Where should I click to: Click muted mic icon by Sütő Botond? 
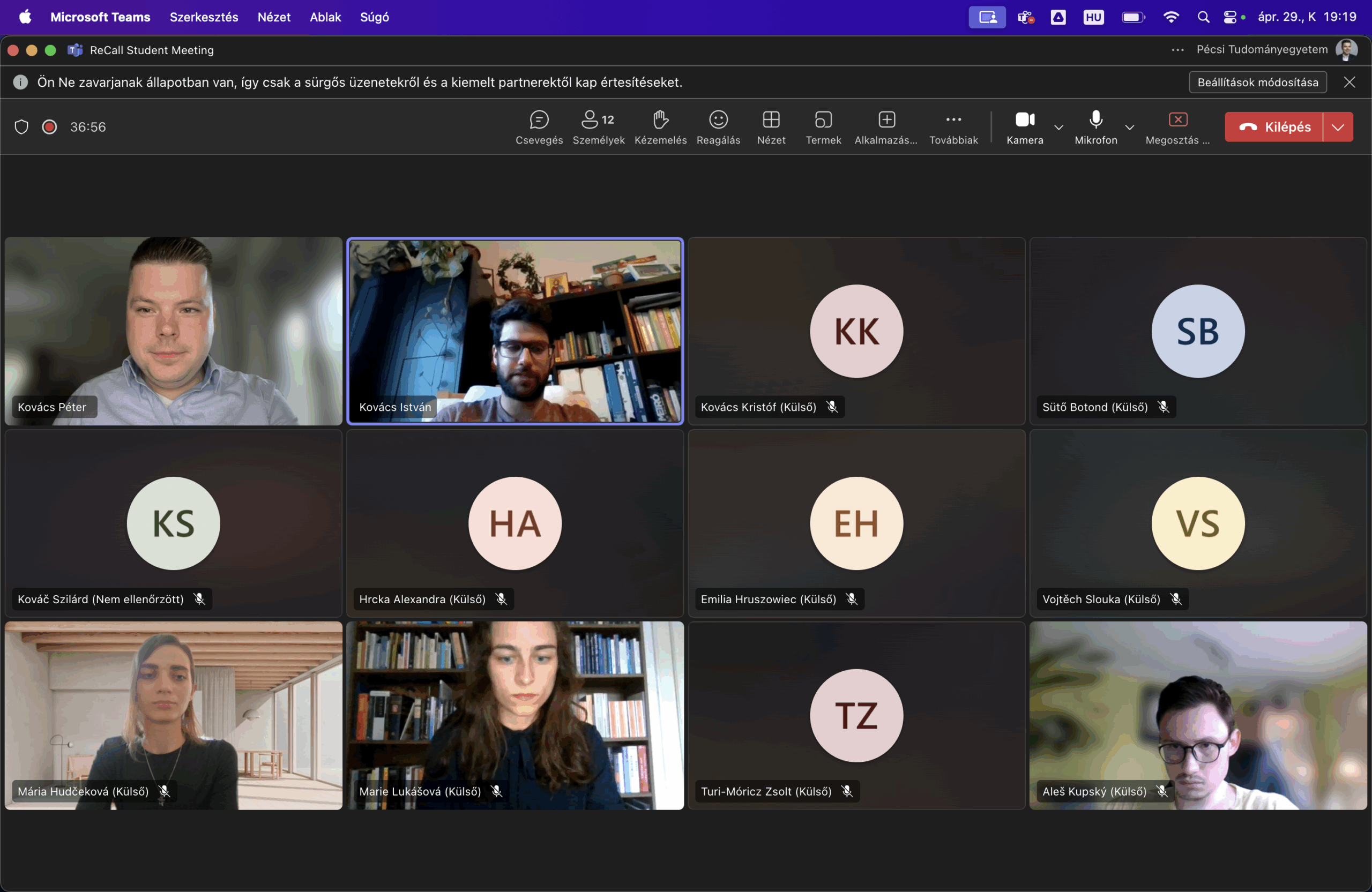pos(1164,407)
